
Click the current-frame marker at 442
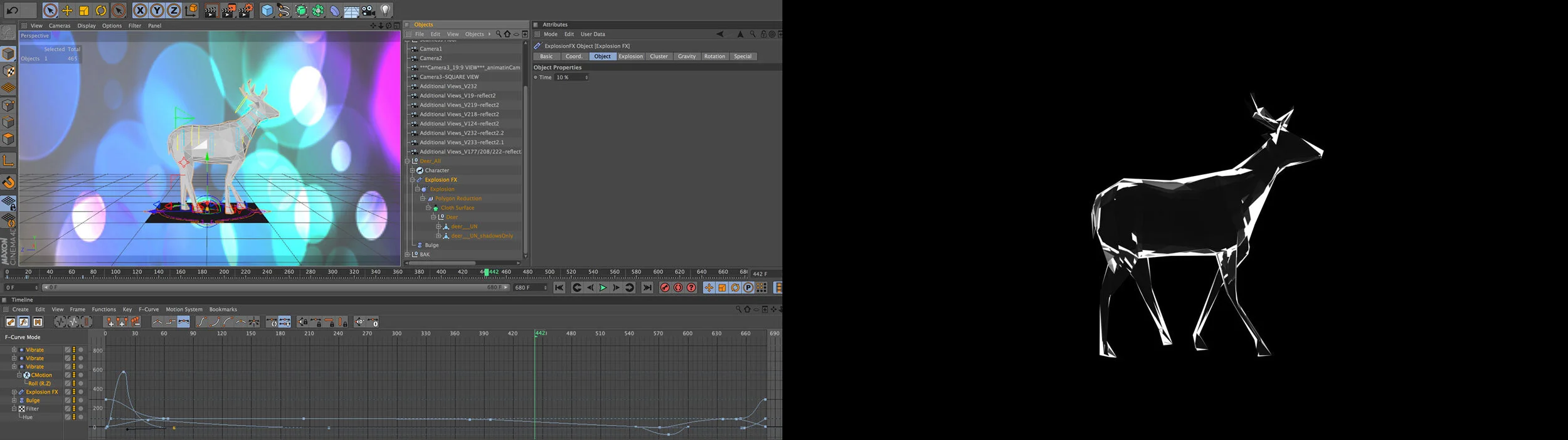pyautogui.click(x=486, y=272)
